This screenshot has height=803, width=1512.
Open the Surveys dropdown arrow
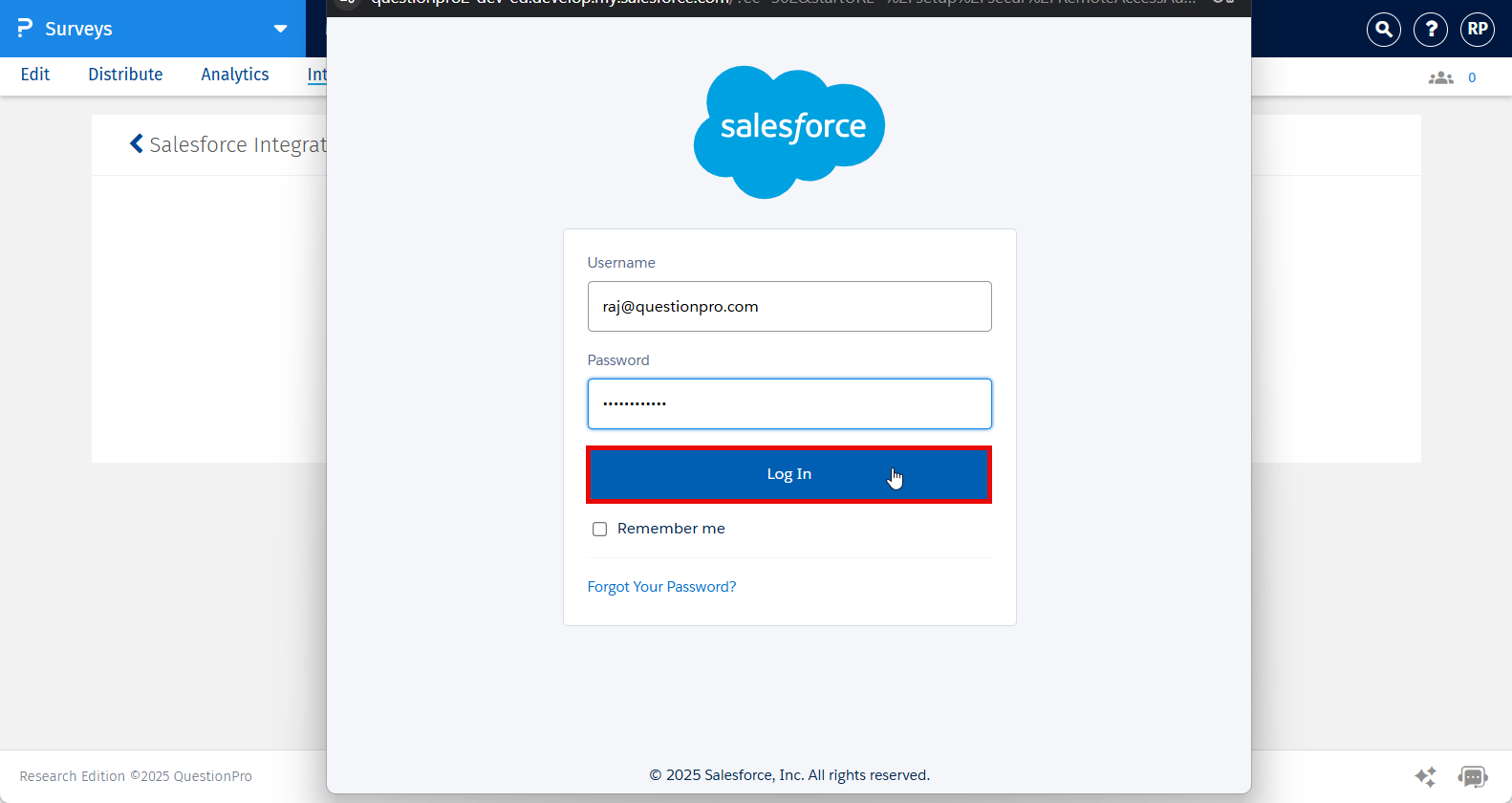click(x=280, y=29)
